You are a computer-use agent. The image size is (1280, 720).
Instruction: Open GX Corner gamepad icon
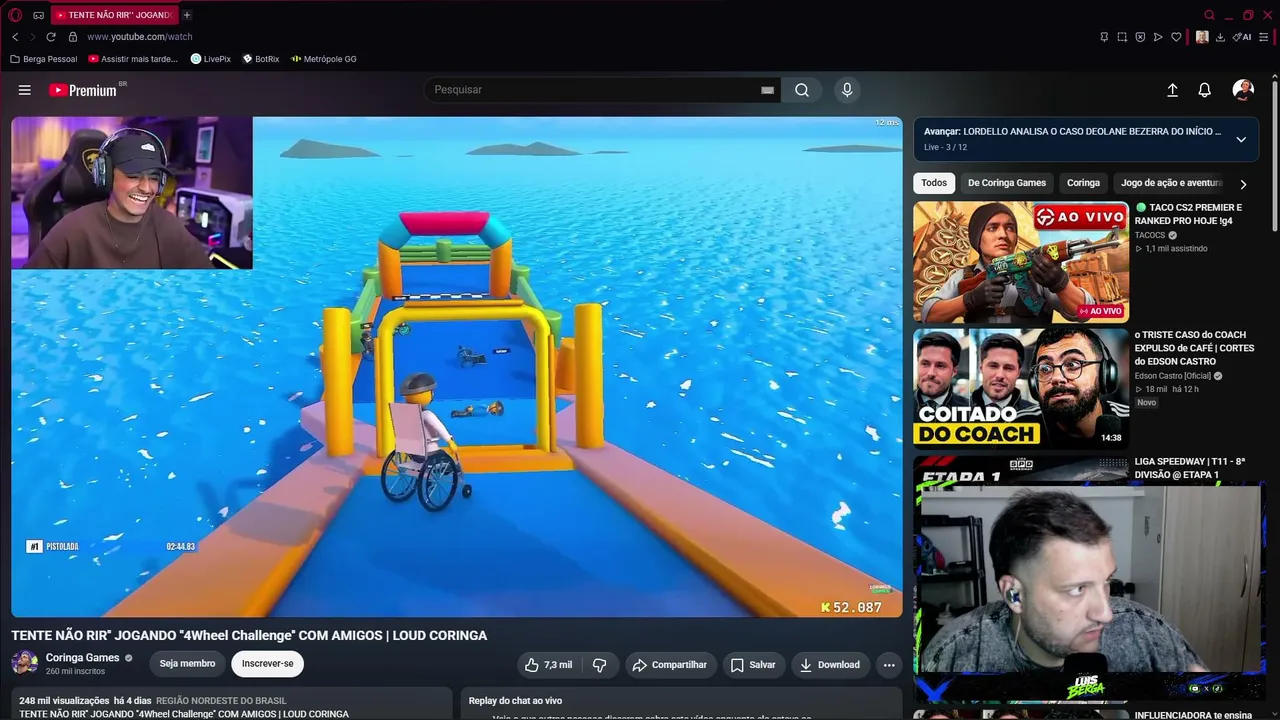pyautogui.click(x=38, y=15)
